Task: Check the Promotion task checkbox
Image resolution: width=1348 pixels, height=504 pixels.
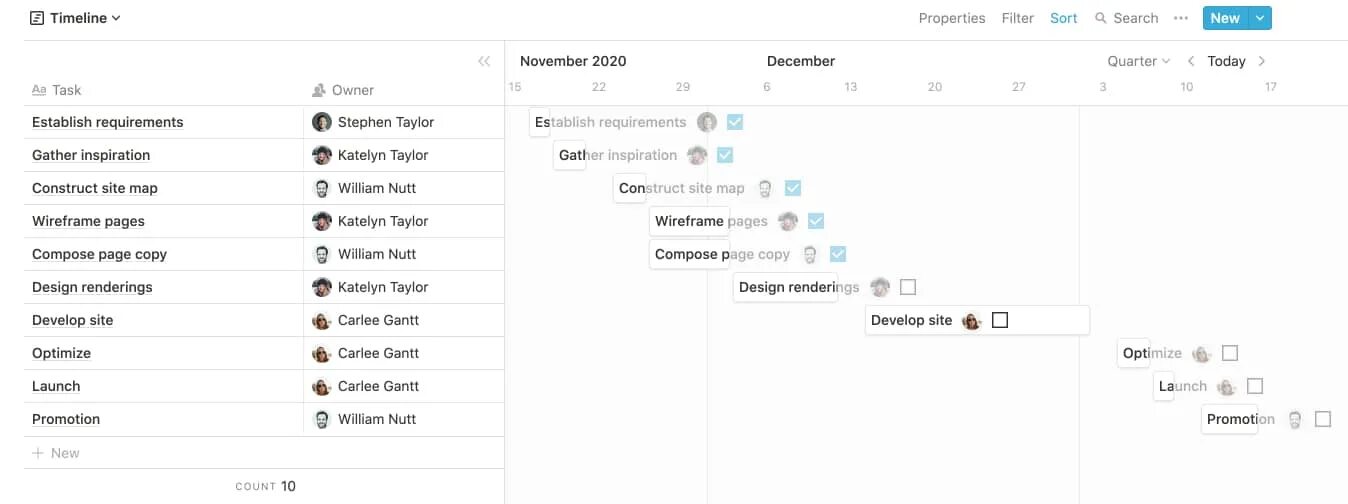Action: coord(1323,419)
